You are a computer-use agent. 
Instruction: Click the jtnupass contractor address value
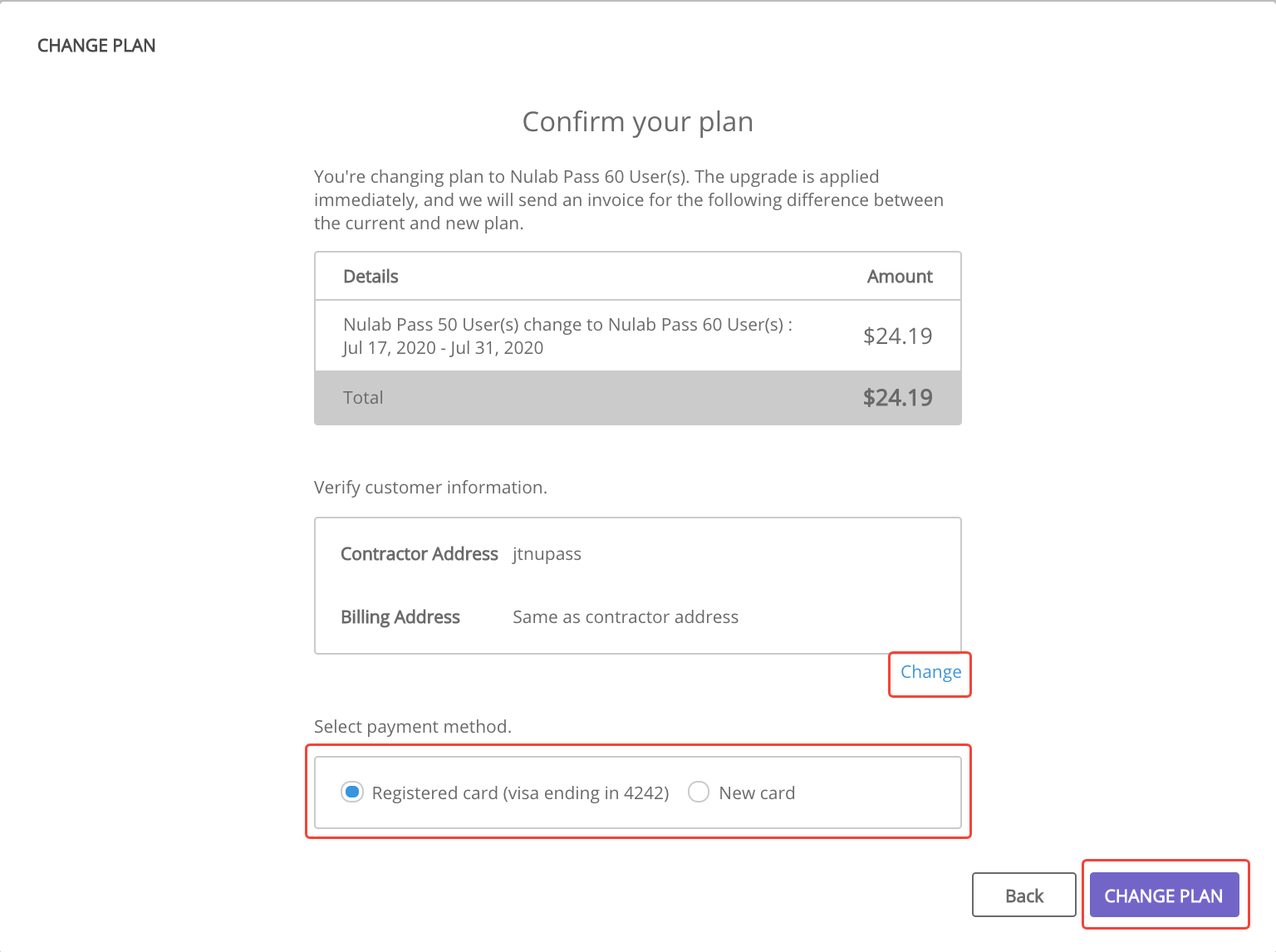(547, 555)
